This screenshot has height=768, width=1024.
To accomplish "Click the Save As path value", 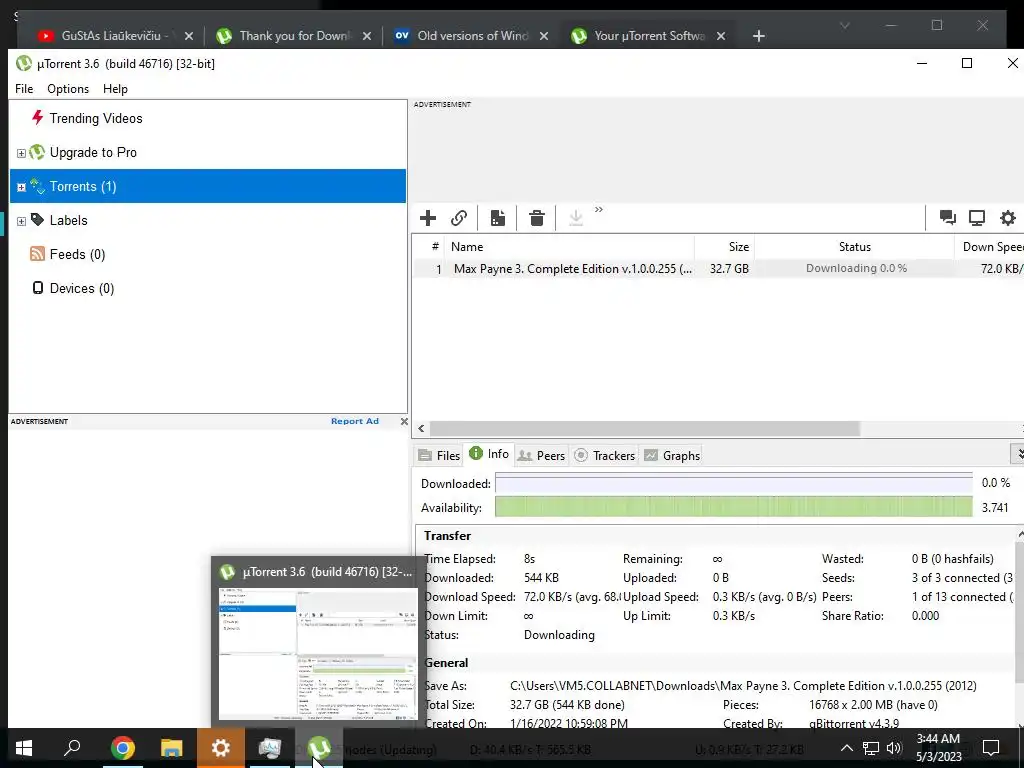I will pyautogui.click(x=743, y=686).
